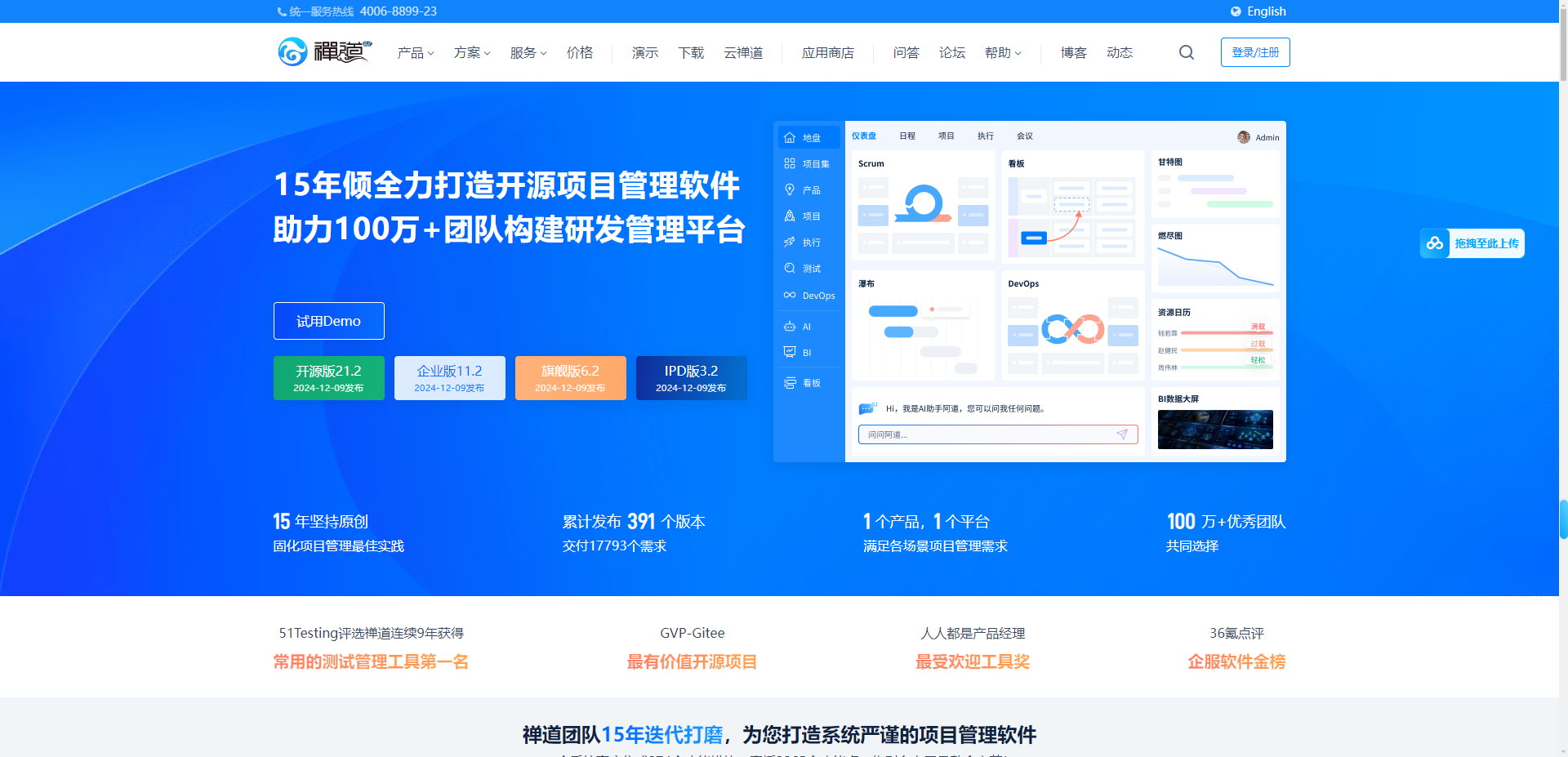Click the 拖拽至此上传 upload widget
The height and width of the screenshot is (757, 1568).
[1472, 243]
